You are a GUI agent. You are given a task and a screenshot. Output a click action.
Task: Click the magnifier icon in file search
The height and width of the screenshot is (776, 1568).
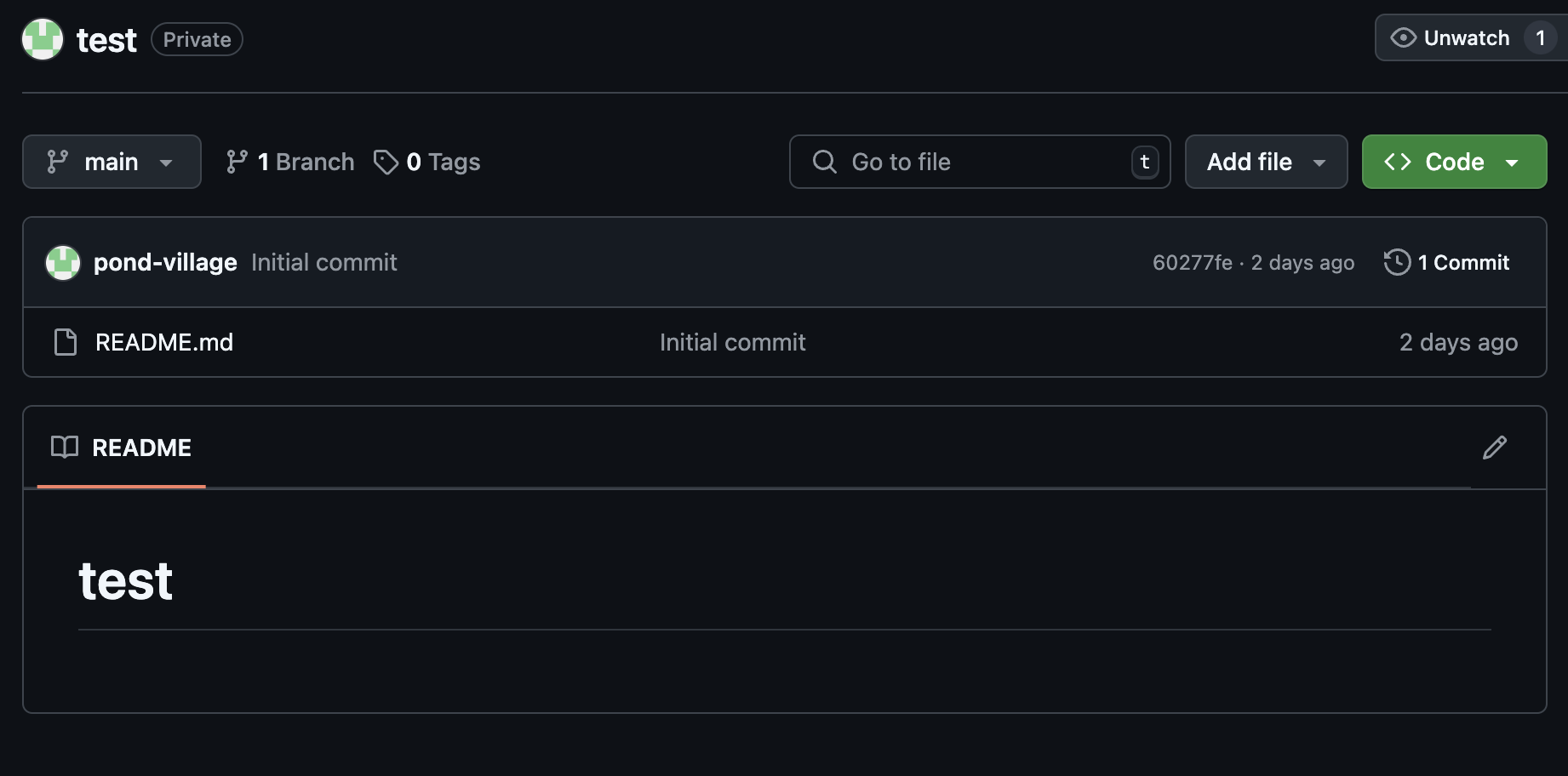824,162
